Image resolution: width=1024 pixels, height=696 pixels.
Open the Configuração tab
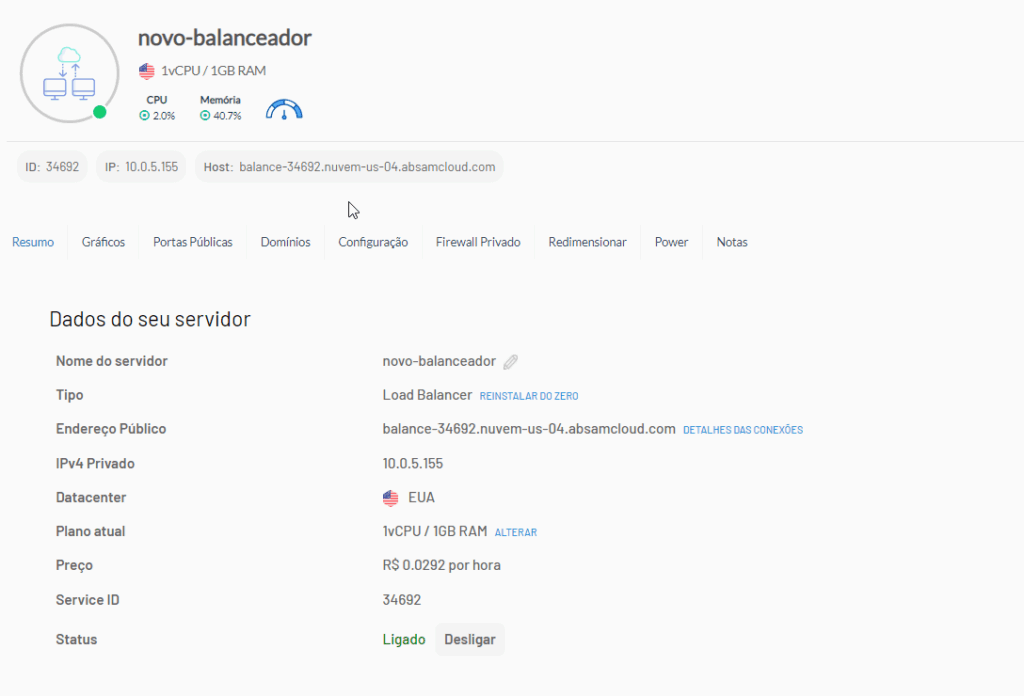(x=373, y=242)
